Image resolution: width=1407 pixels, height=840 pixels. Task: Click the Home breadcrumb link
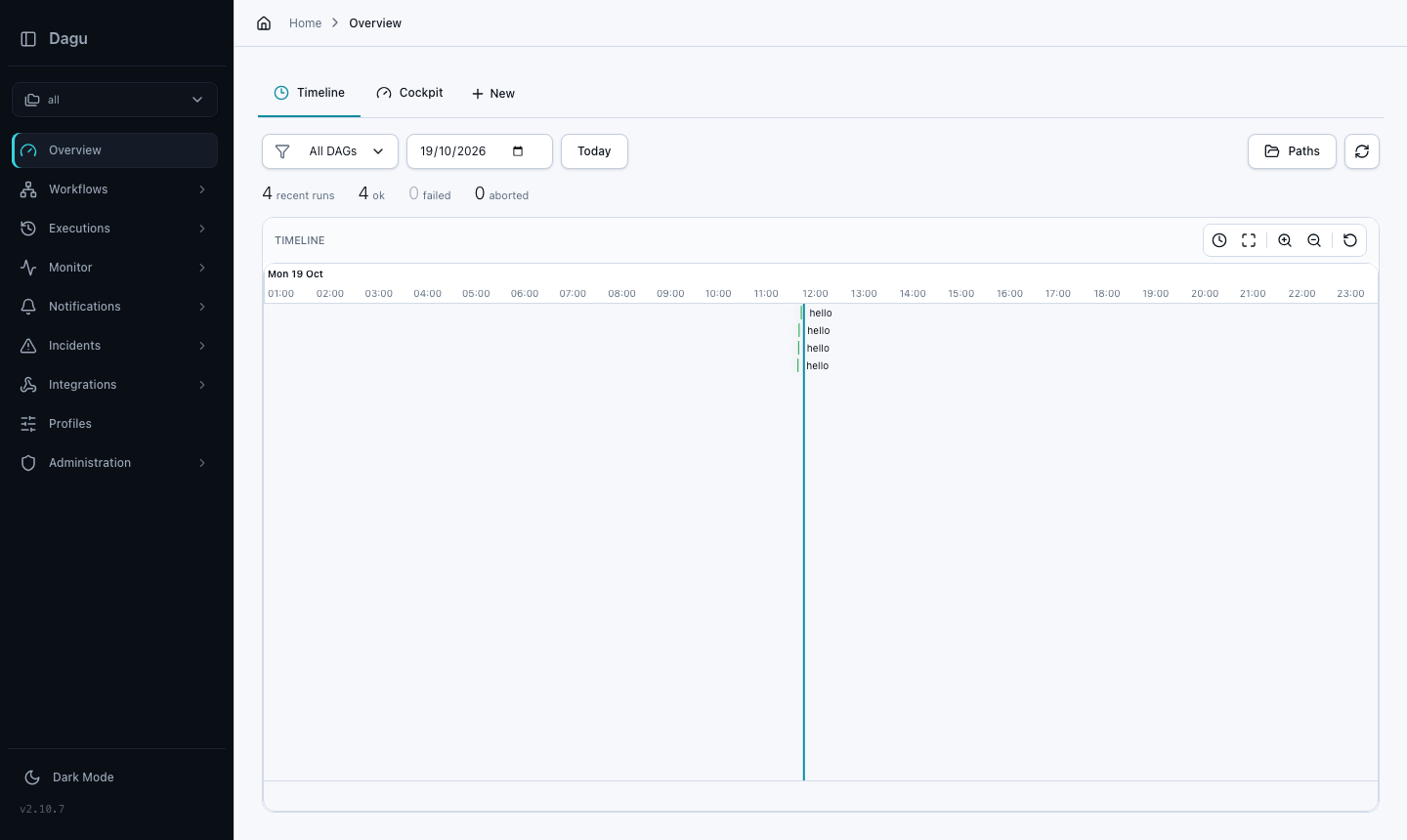click(305, 23)
